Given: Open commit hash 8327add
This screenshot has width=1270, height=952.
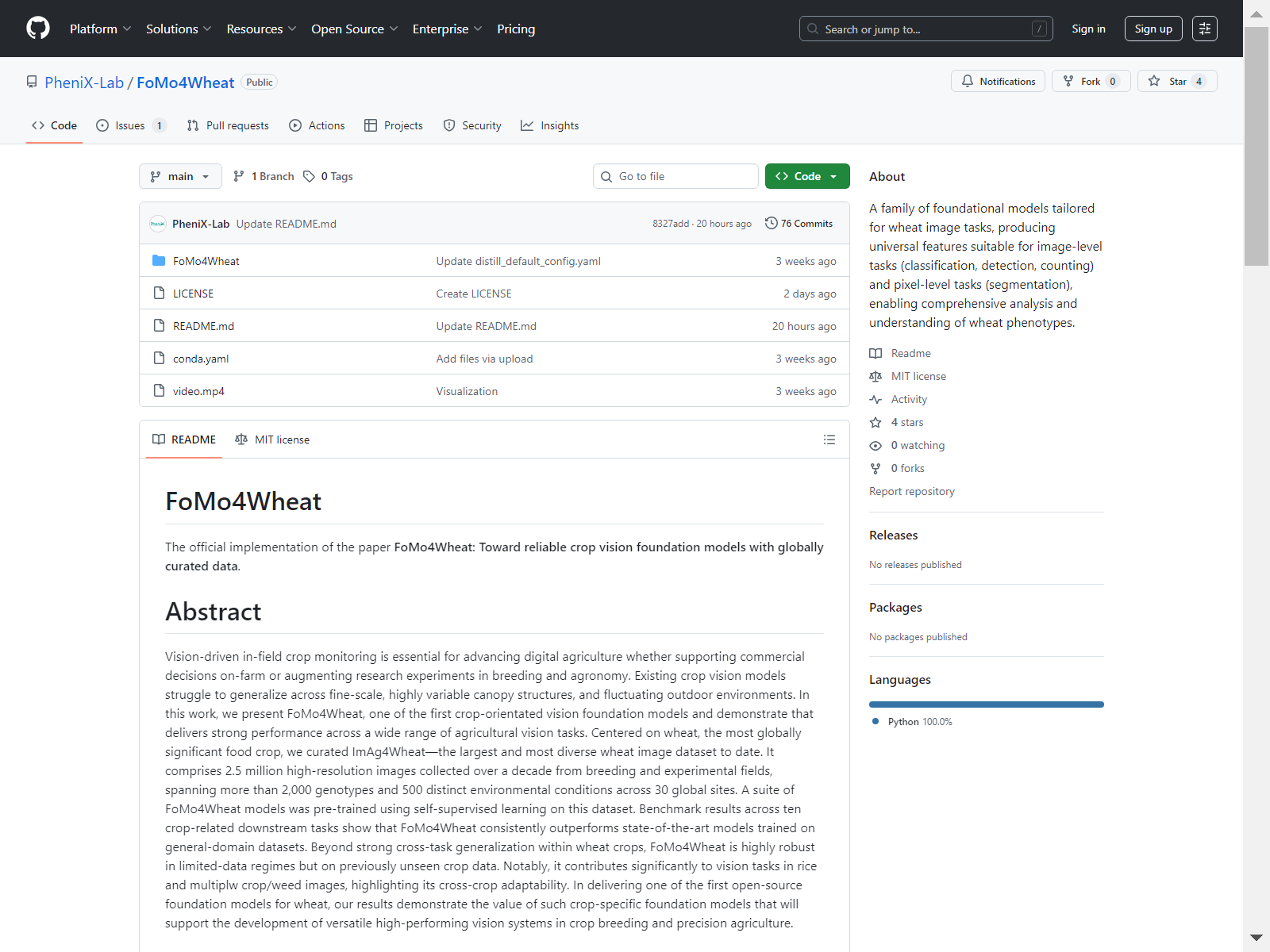Looking at the screenshot, I should click(x=671, y=224).
